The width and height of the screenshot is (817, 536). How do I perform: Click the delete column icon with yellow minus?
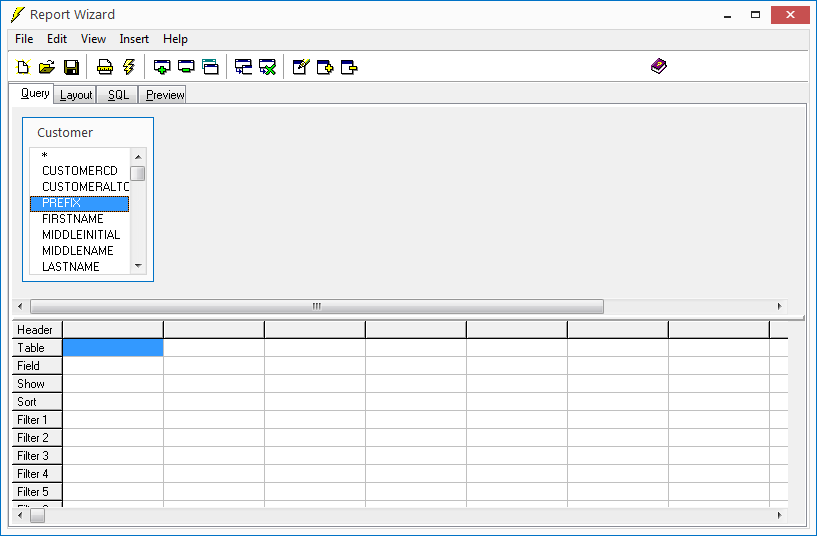pyautogui.click(x=349, y=67)
